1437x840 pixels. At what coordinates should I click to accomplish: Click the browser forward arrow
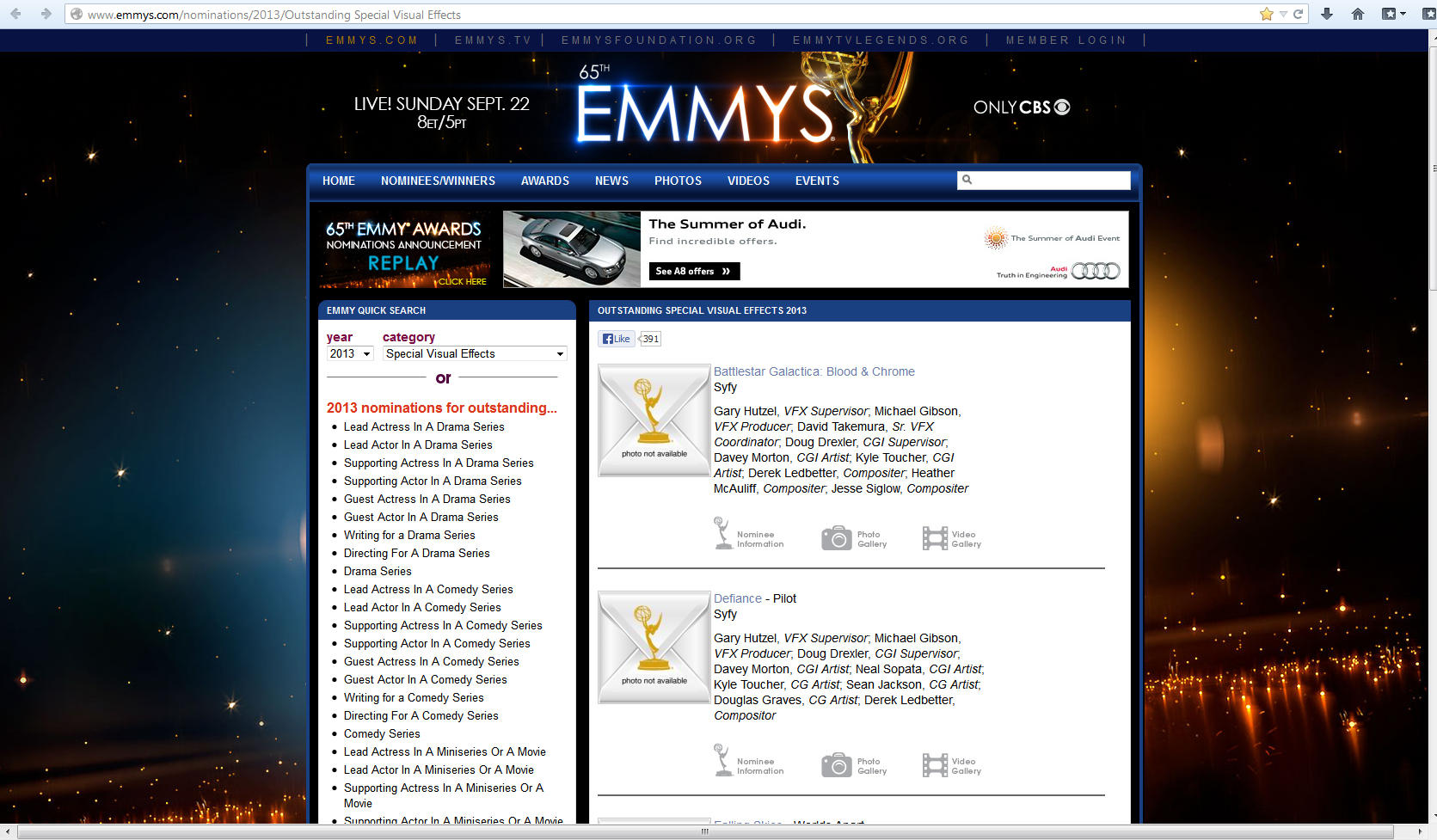pyautogui.click(x=46, y=14)
